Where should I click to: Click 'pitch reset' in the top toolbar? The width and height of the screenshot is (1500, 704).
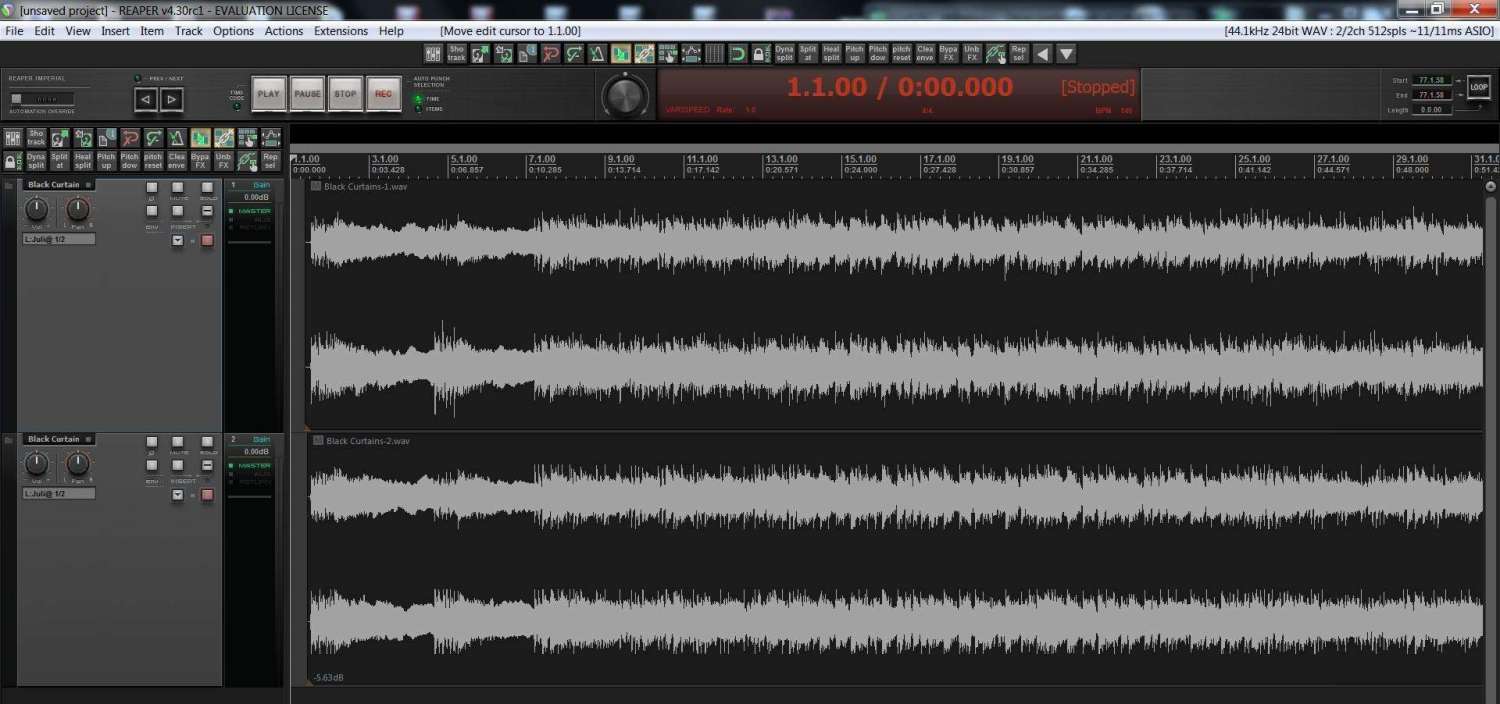pyautogui.click(x=902, y=53)
